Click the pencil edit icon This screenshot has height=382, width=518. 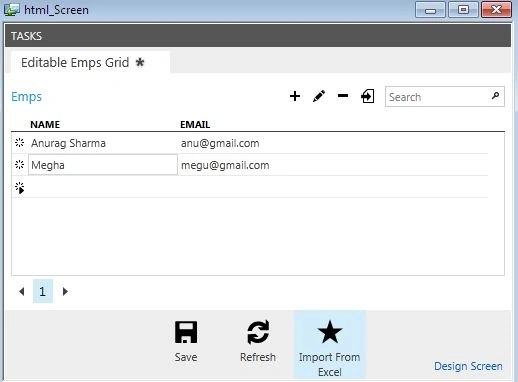pyautogui.click(x=319, y=96)
